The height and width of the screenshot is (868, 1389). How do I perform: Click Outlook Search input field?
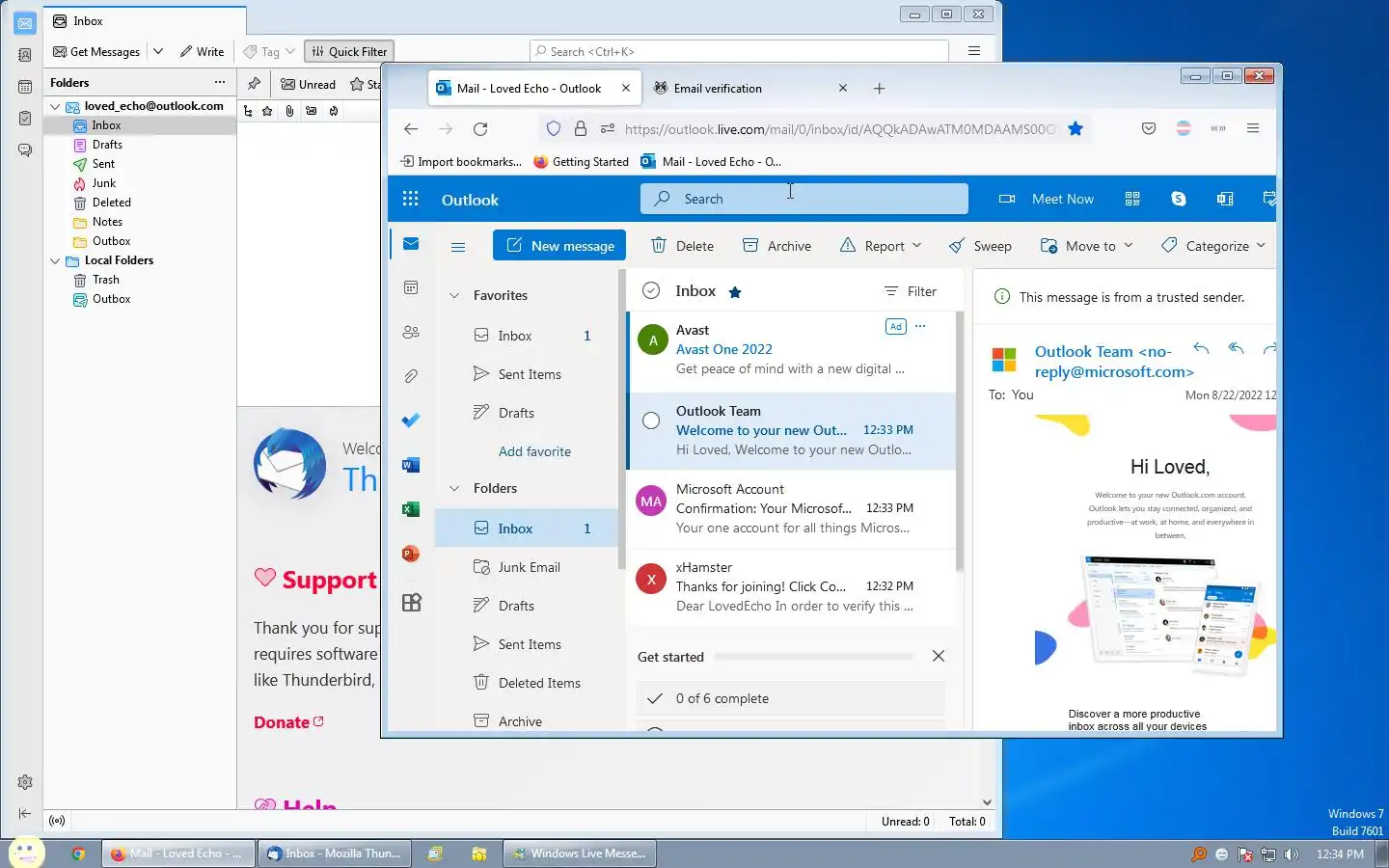coord(804,199)
